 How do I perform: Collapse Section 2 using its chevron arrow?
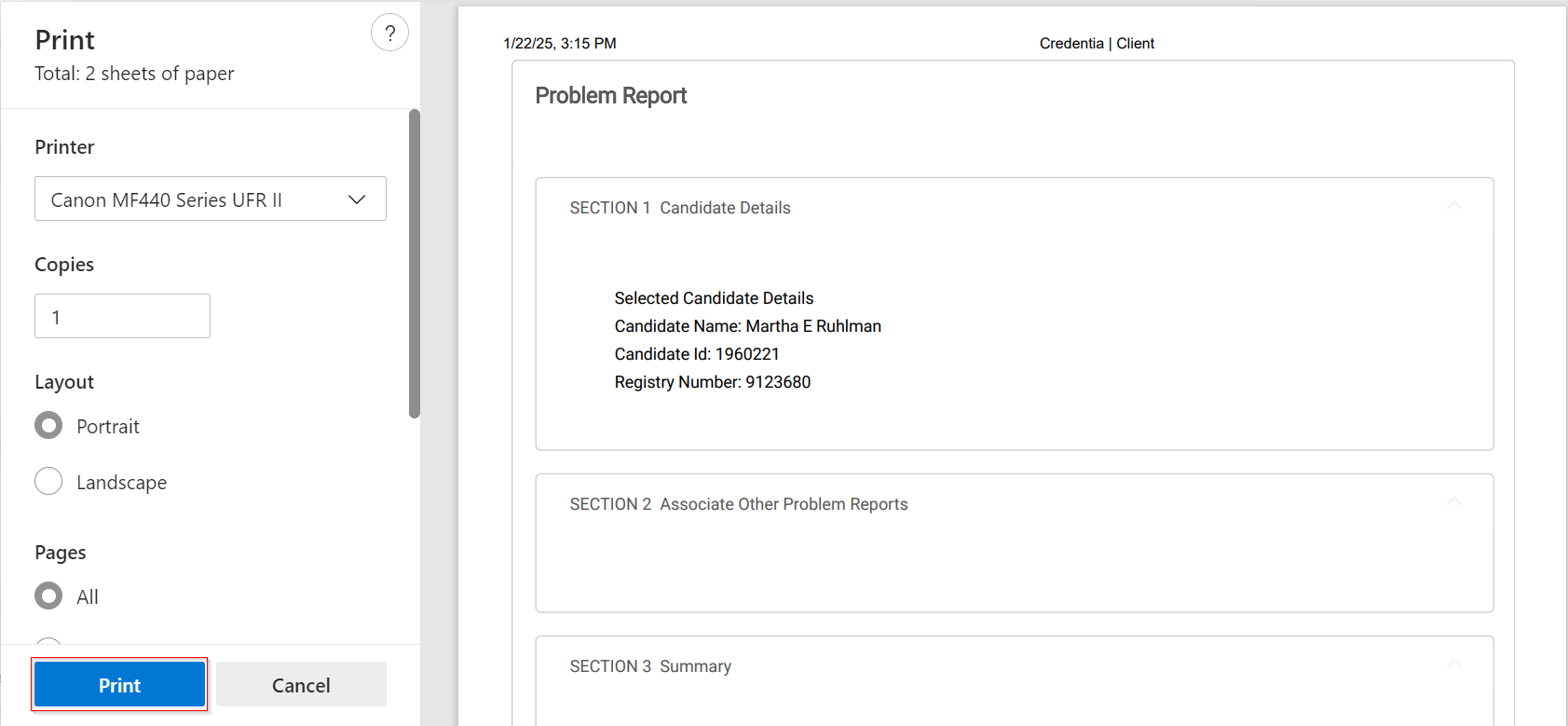pyautogui.click(x=1453, y=501)
